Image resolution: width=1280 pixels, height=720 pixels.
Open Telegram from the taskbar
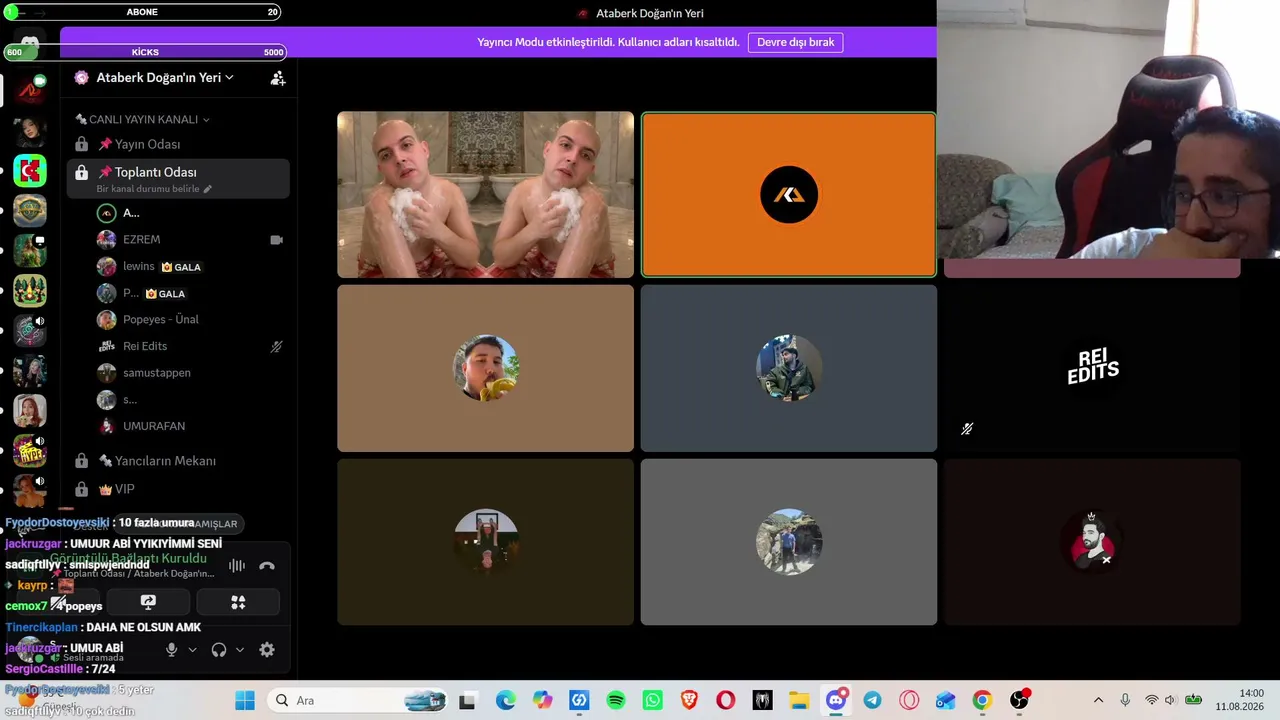pos(872,701)
